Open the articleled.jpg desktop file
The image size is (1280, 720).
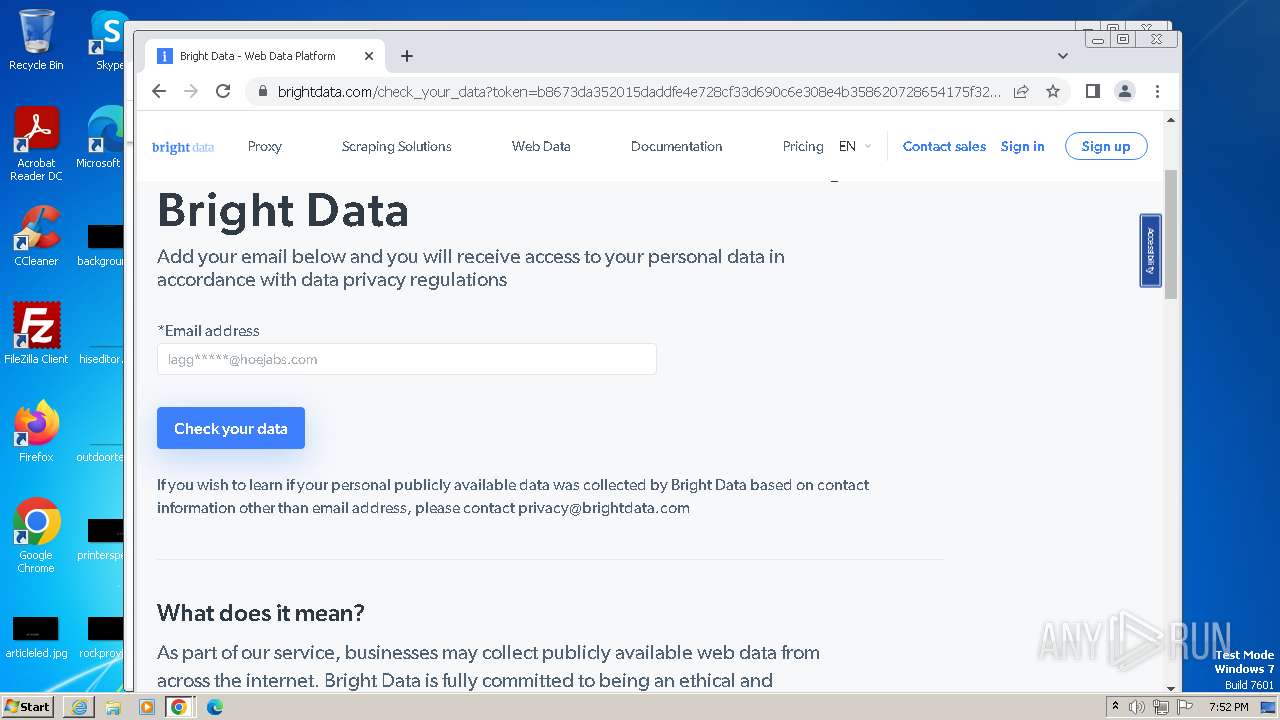point(36,638)
